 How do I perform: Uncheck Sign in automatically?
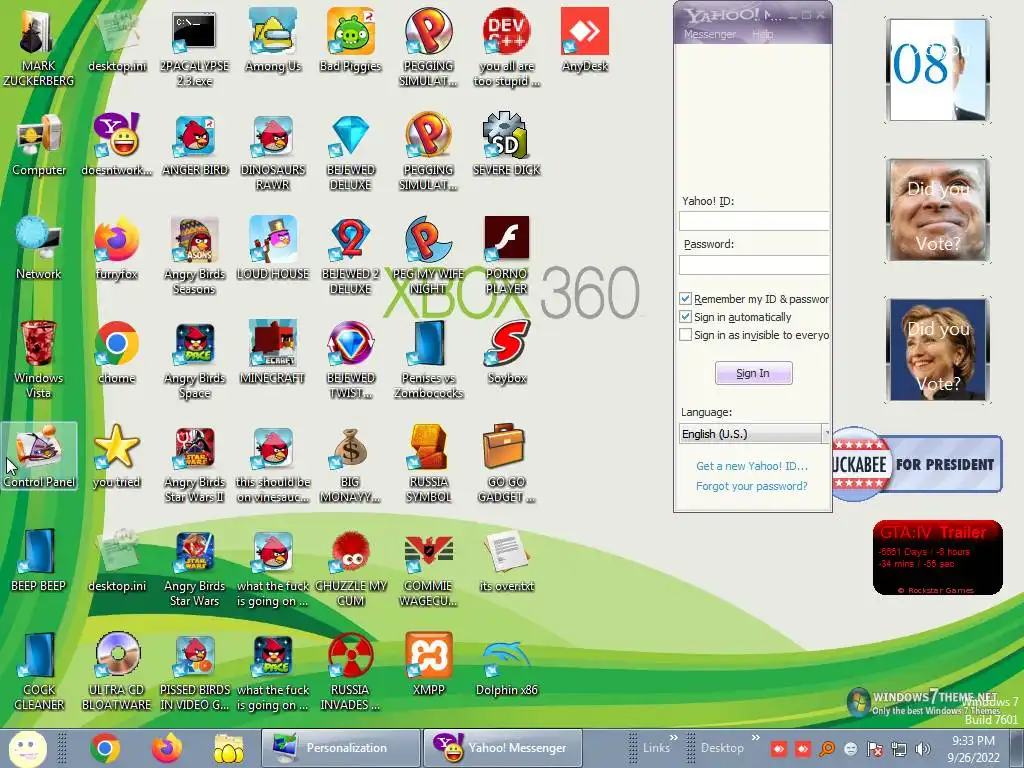tap(685, 317)
